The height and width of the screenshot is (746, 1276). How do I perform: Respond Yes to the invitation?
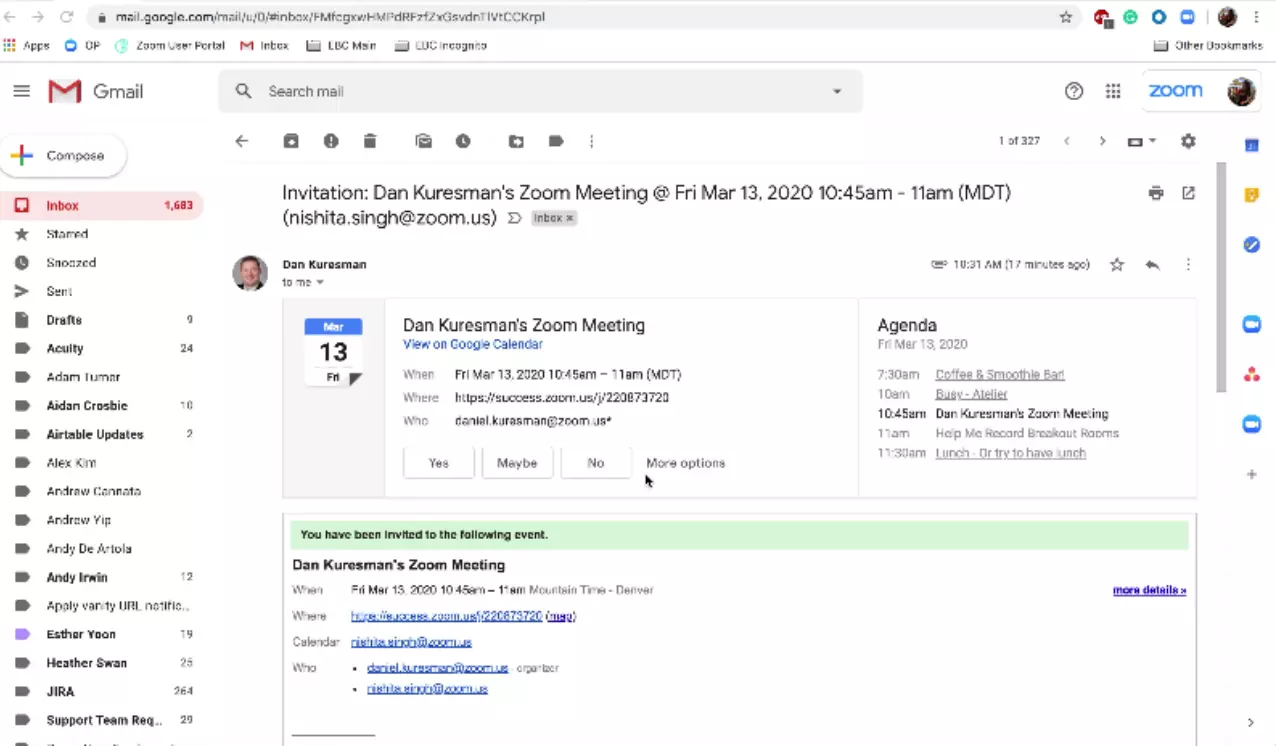point(438,463)
